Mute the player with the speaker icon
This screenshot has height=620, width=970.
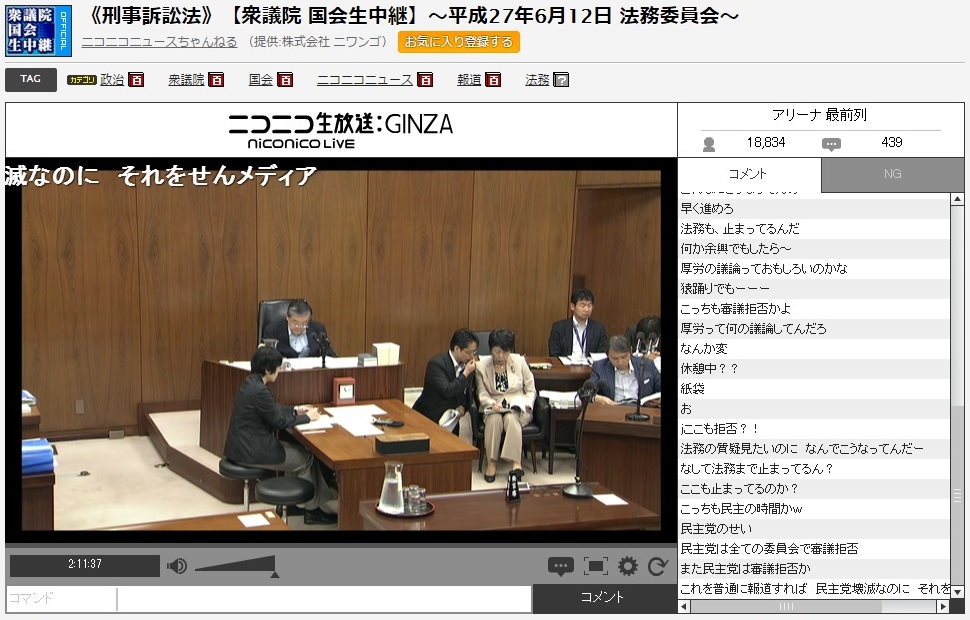(177, 566)
